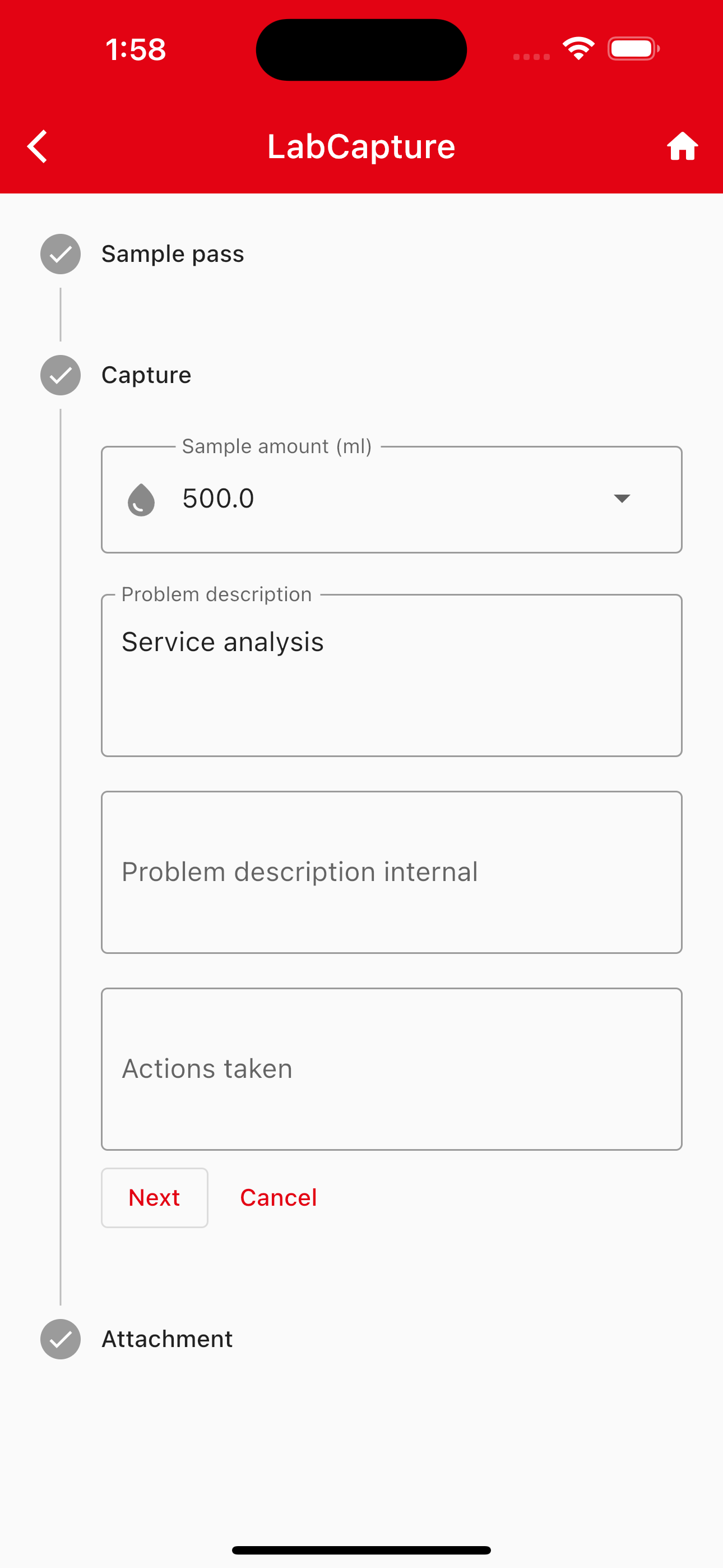Tap the battery status icon
The height and width of the screenshot is (1568, 723).
click(x=633, y=49)
